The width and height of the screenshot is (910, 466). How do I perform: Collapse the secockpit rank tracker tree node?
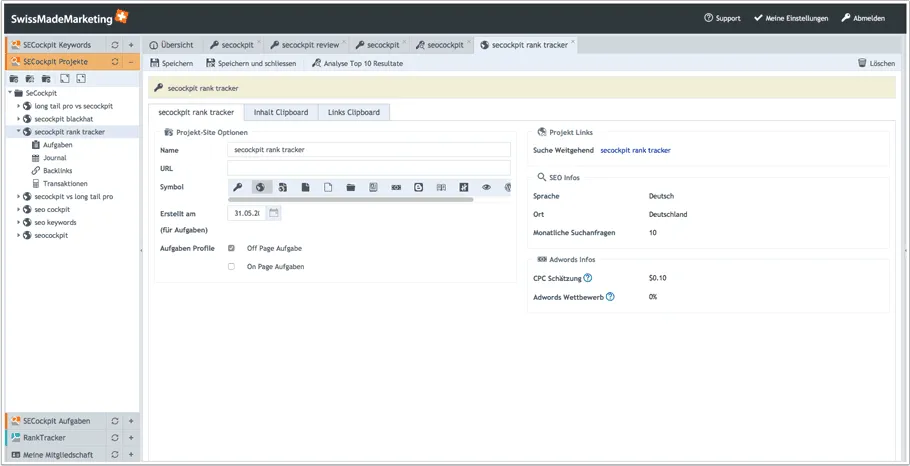[18, 131]
